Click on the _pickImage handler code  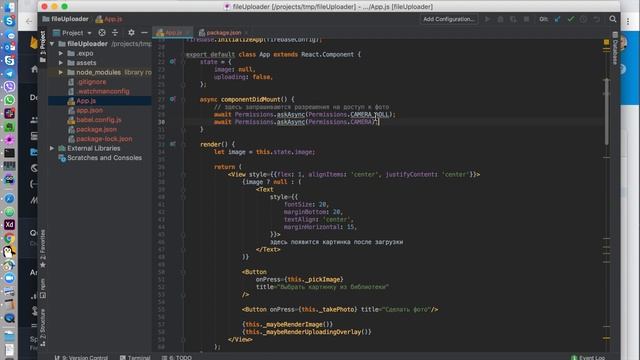click(315, 280)
